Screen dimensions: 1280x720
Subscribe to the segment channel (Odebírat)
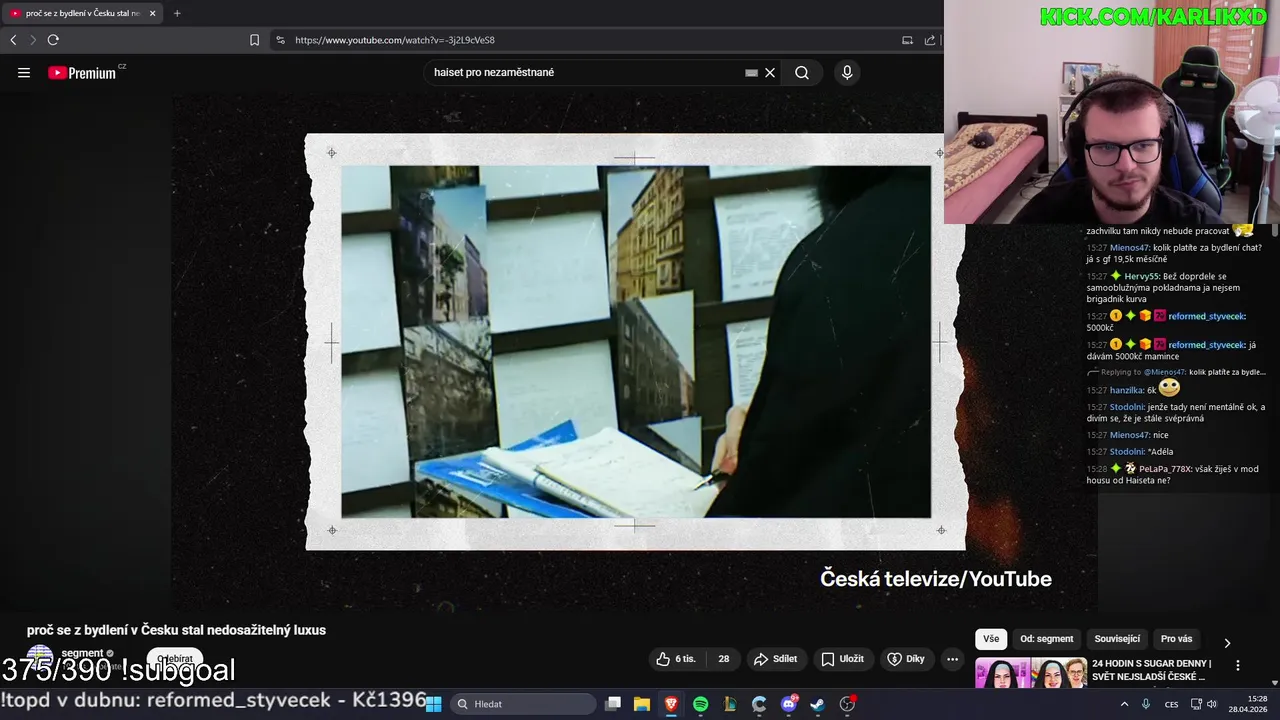pos(175,659)
